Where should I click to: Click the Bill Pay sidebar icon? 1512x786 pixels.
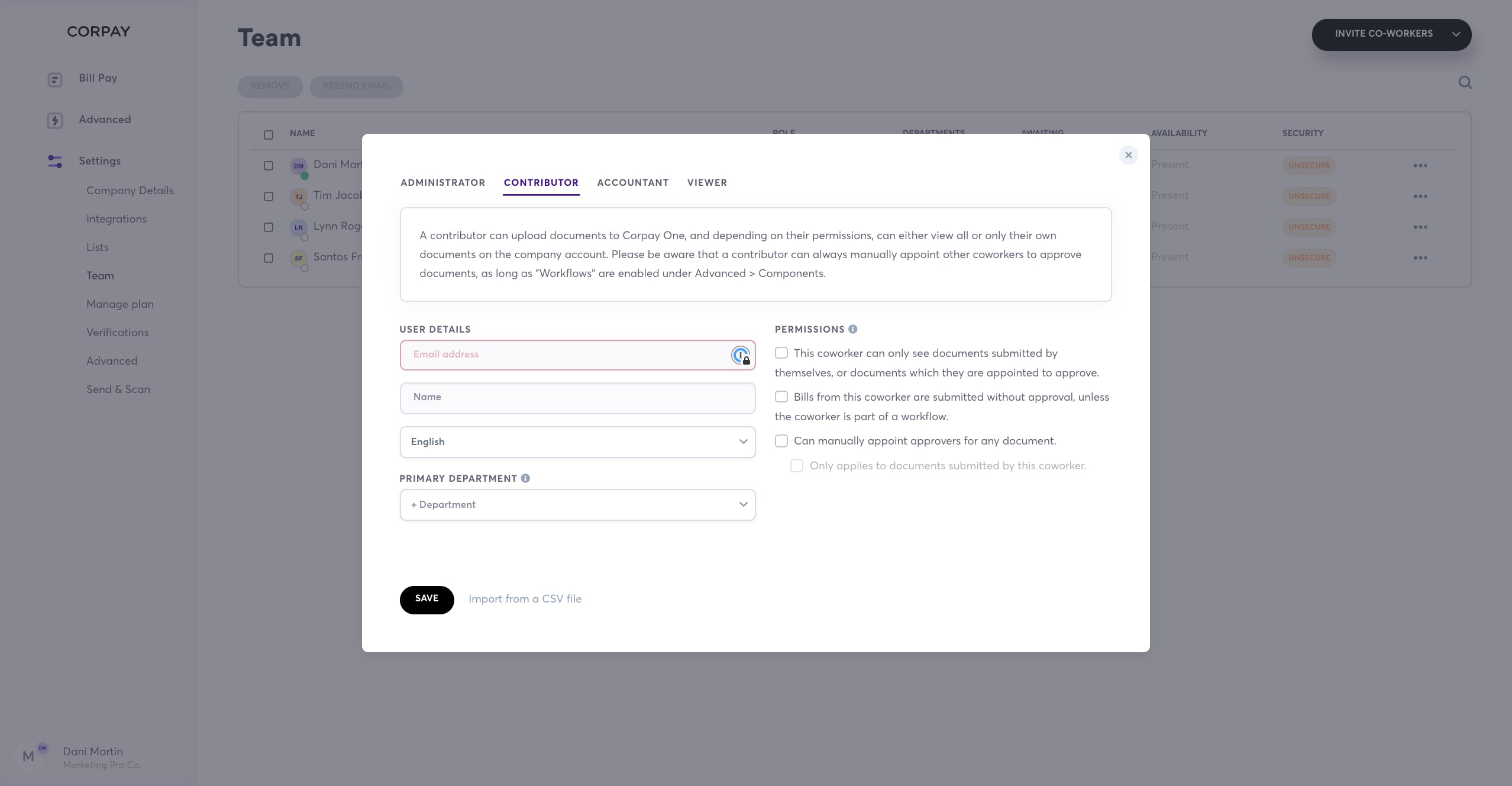pos(55,79)
